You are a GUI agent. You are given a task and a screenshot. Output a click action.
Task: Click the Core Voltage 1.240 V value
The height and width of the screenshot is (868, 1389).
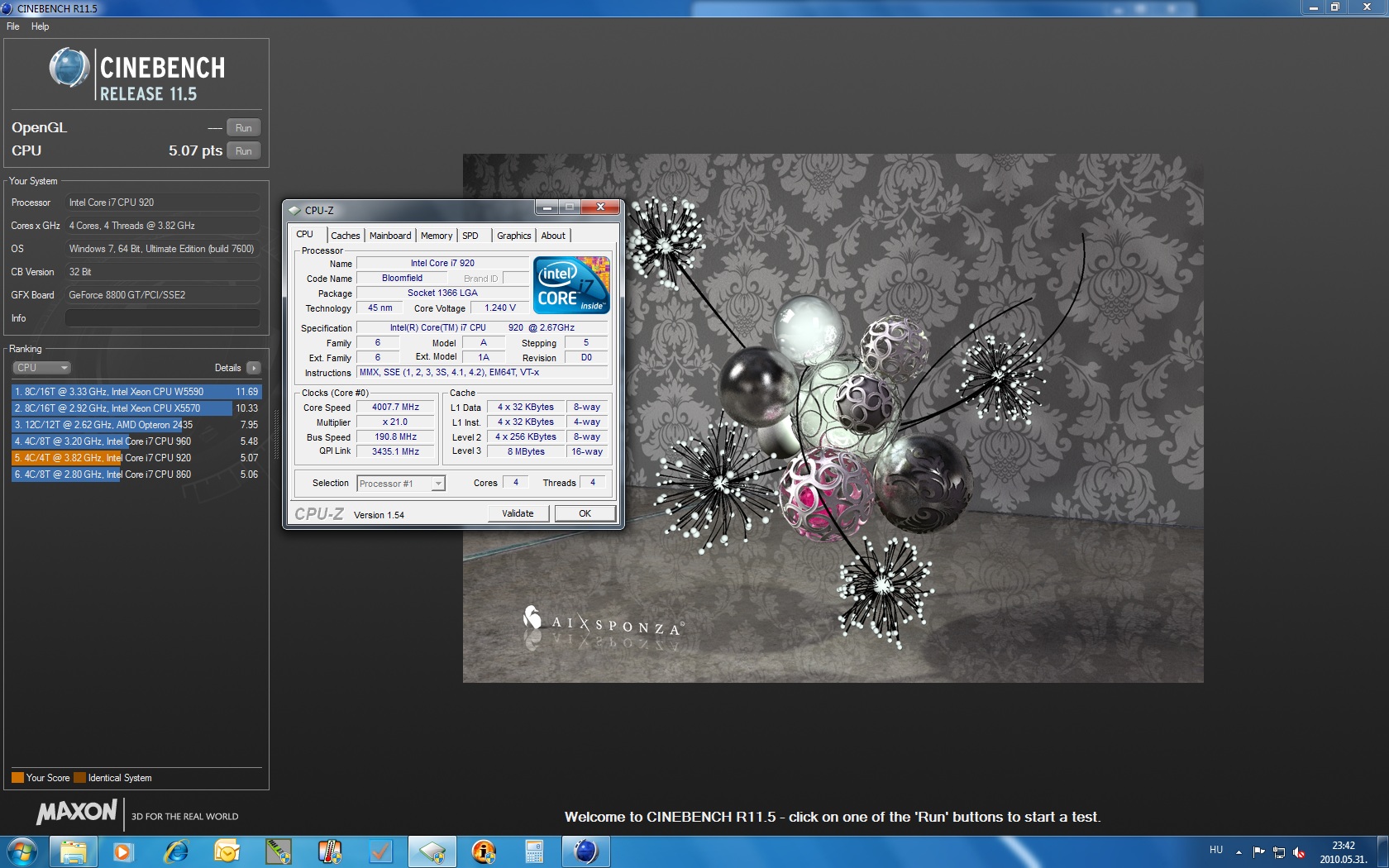click(x=499, y=308)
